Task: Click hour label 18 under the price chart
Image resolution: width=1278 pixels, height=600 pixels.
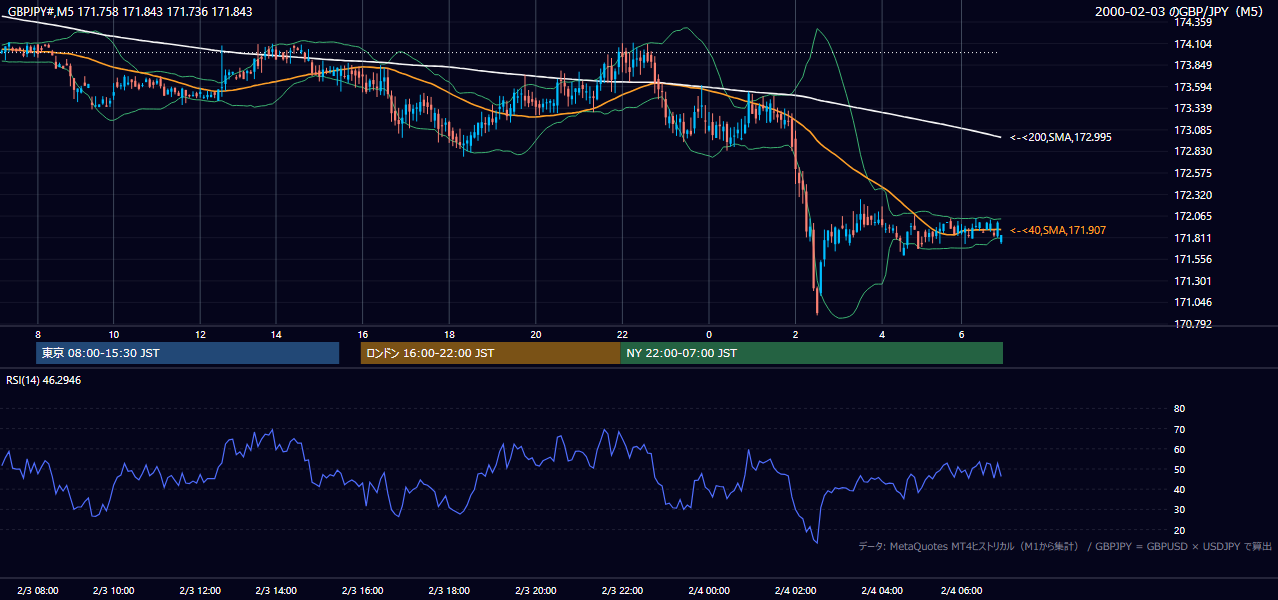Action: 449,334
